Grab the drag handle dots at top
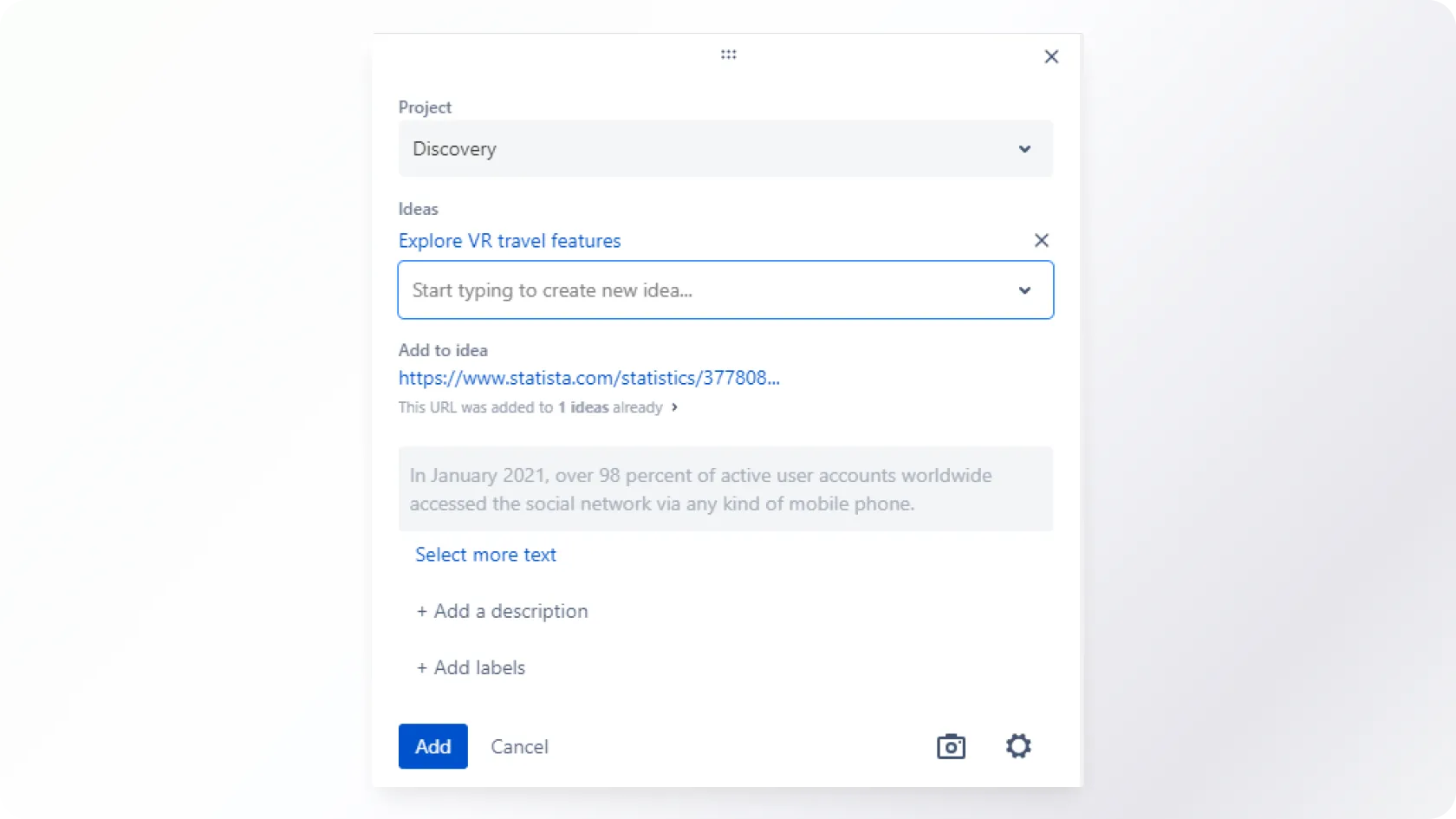Viewport: 1456px width, 819px height. [728, 55]
